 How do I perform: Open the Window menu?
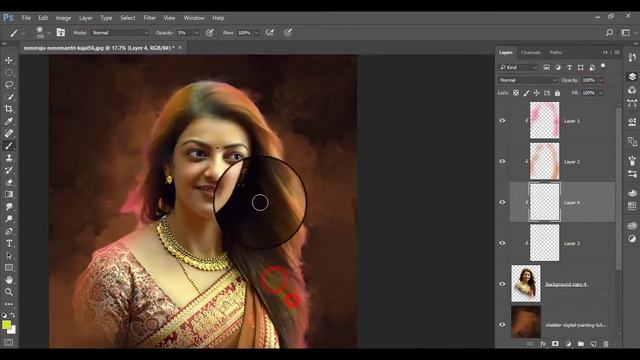point(194,18)
